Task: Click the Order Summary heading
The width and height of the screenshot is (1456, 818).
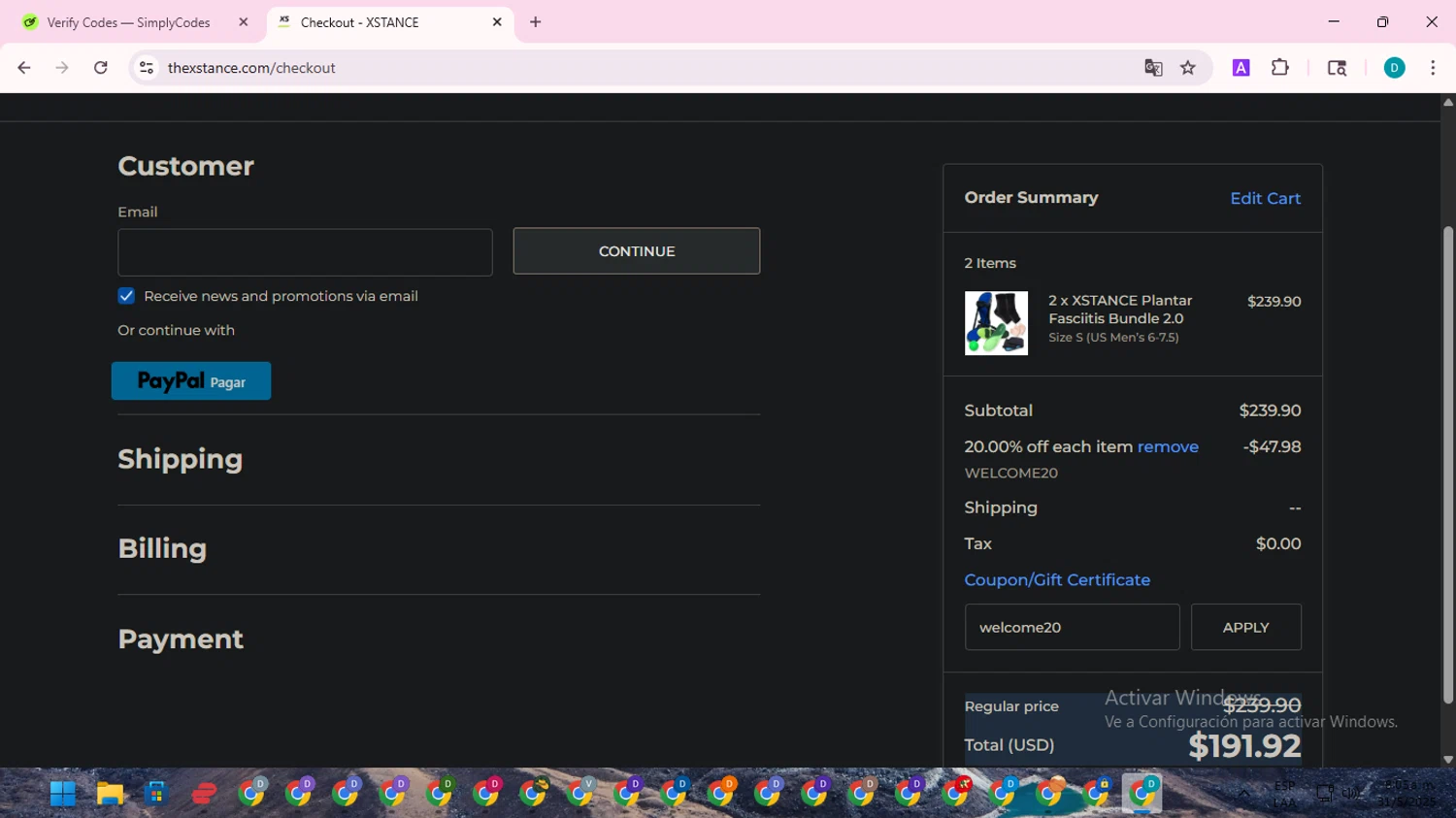Action: coord(1031,197)
